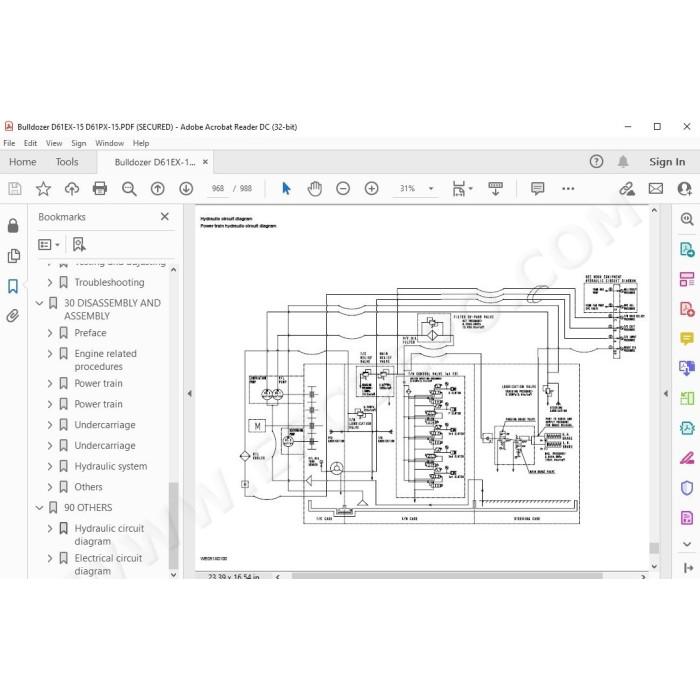Go to the next page
Viewport: 700px width, 700px height.
tap(186, 188)
